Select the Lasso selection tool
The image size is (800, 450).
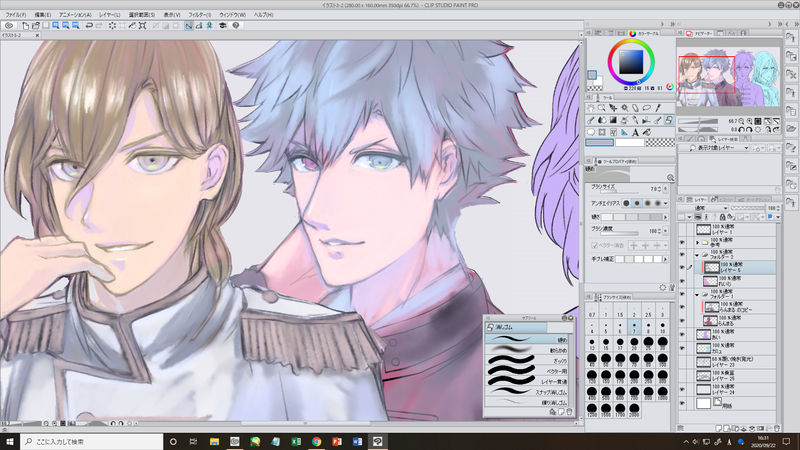click(646, 108)
